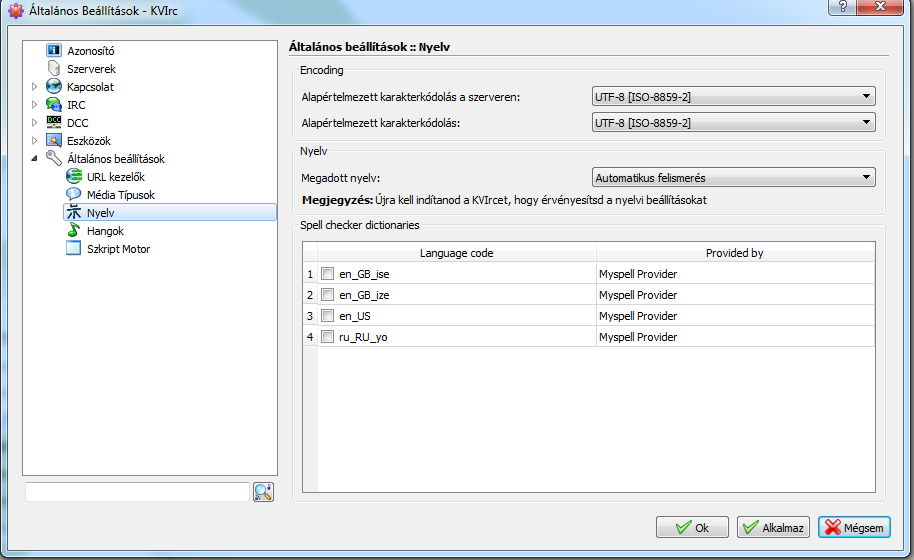The width and height of the screenshot is (914, 560).
Task: Click Myspell Provider cell for en_US
Action: [734, 315]
